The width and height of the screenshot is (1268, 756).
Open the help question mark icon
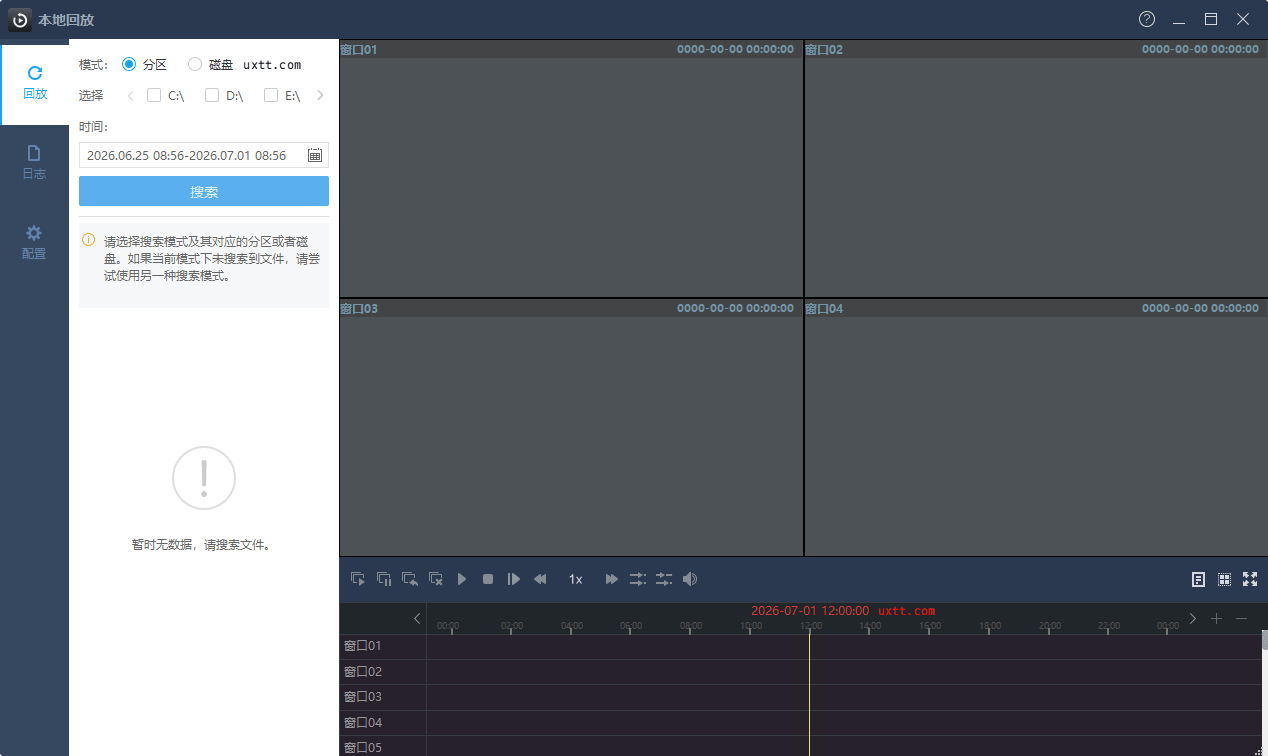click(x=1147, y=19)
